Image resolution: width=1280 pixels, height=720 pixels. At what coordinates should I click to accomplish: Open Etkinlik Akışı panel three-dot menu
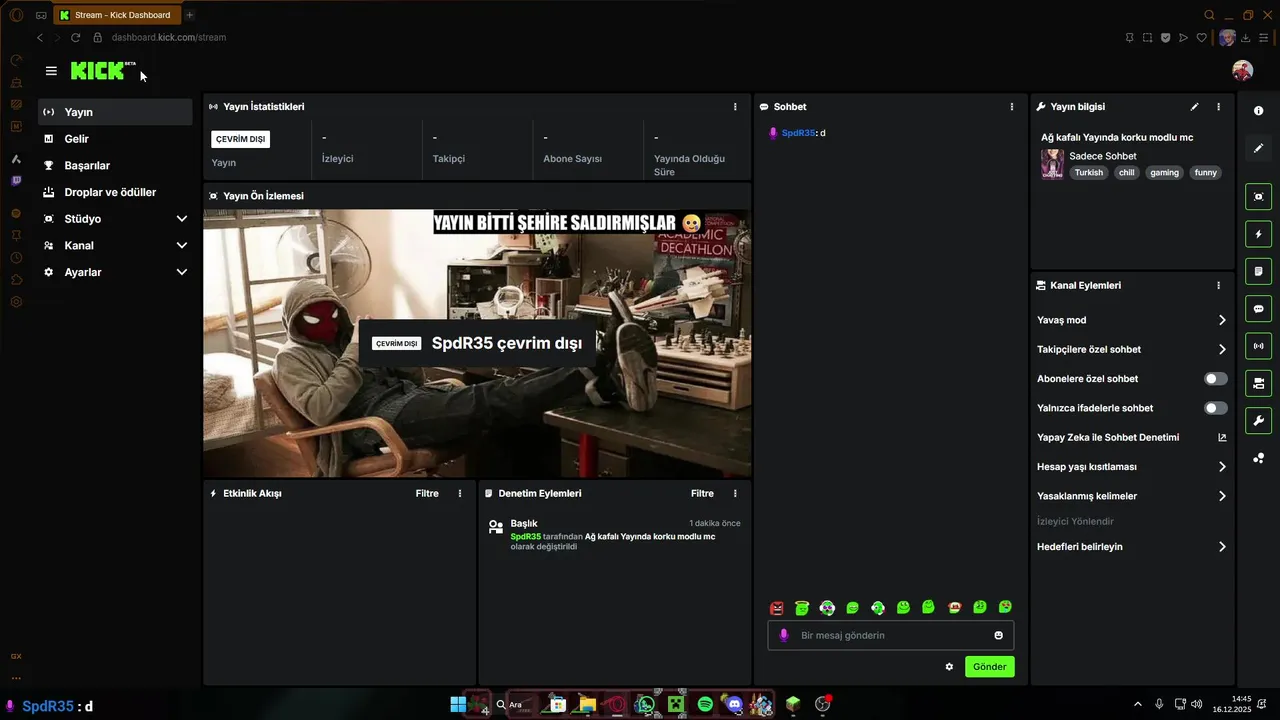tap(460, 493)
